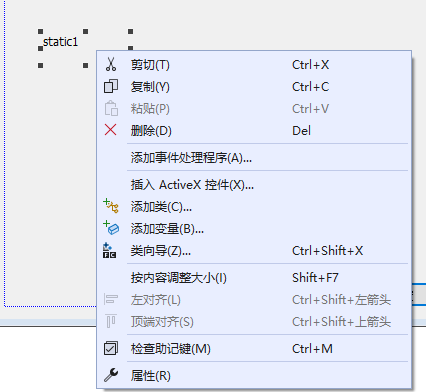Click the Copy pages icon
This screenshot has width=426, height=392.
pos(111,86)
